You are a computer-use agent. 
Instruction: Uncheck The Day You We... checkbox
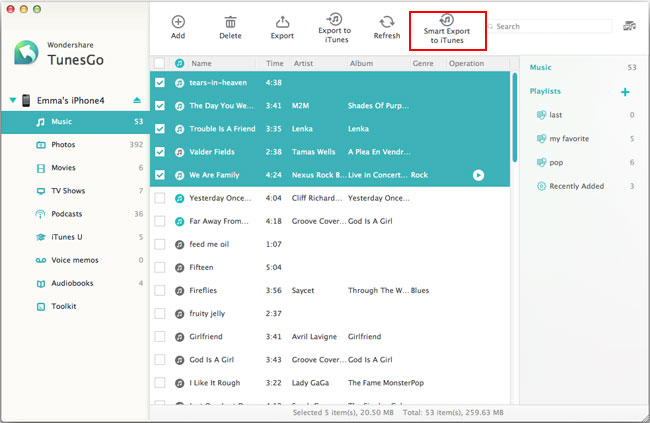[160, 106]
